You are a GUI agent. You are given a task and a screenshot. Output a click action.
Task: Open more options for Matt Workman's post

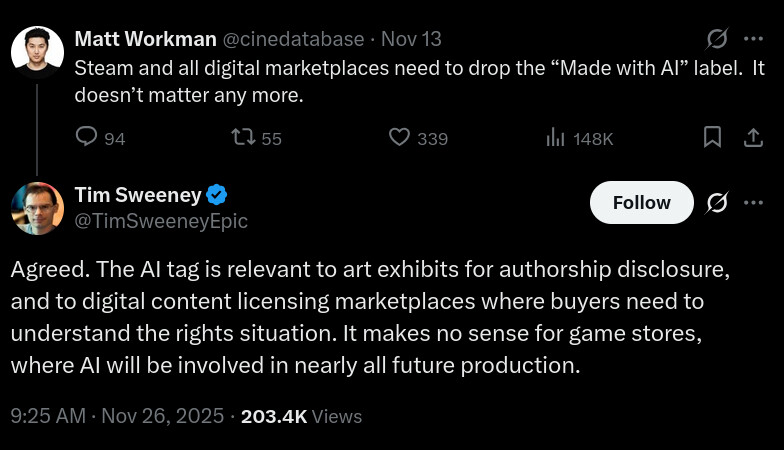[x=753, y=40]
